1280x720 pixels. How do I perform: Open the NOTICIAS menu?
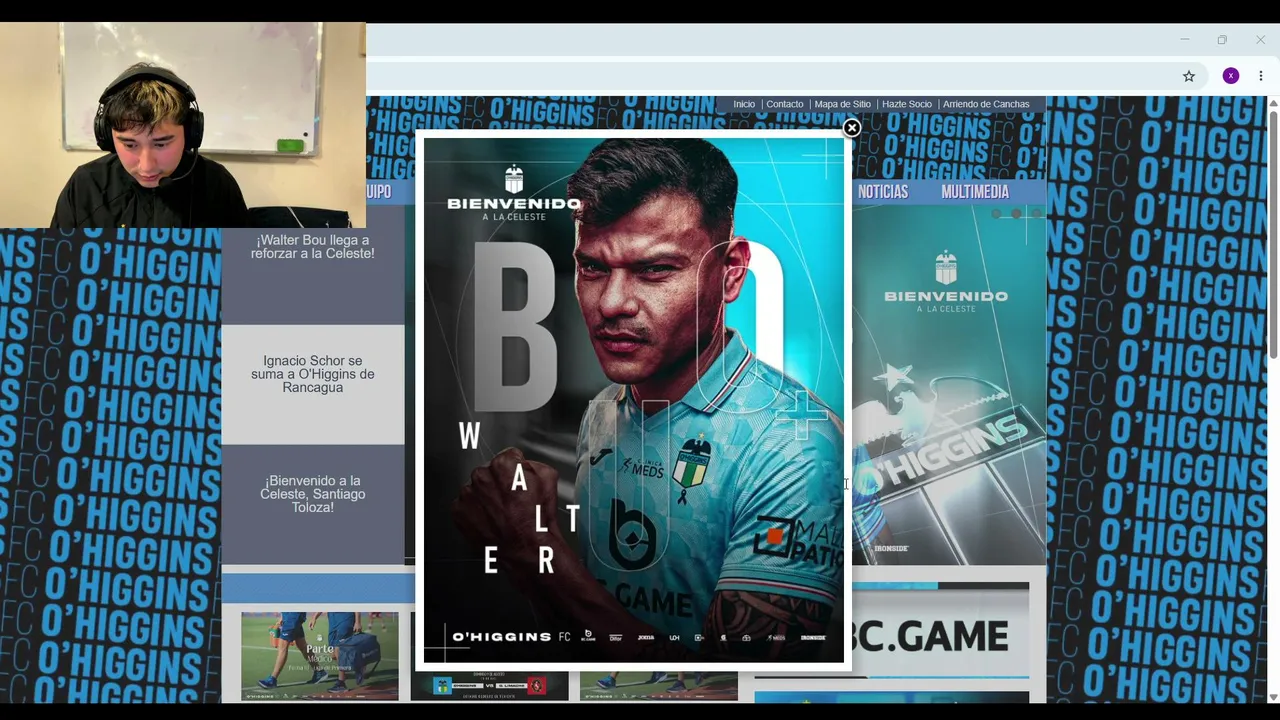[883, 192]
